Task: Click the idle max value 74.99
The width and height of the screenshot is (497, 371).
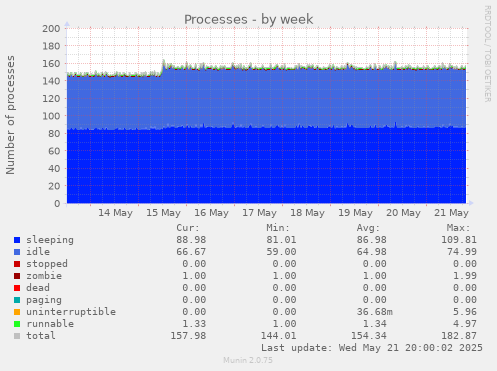Action: 462,252
